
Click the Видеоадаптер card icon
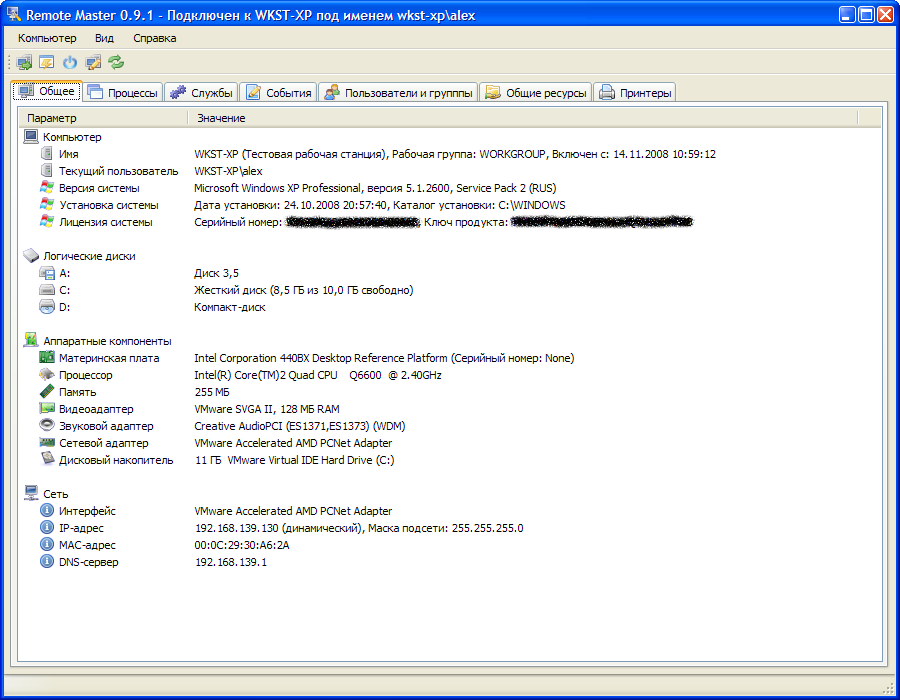(47, 409)
